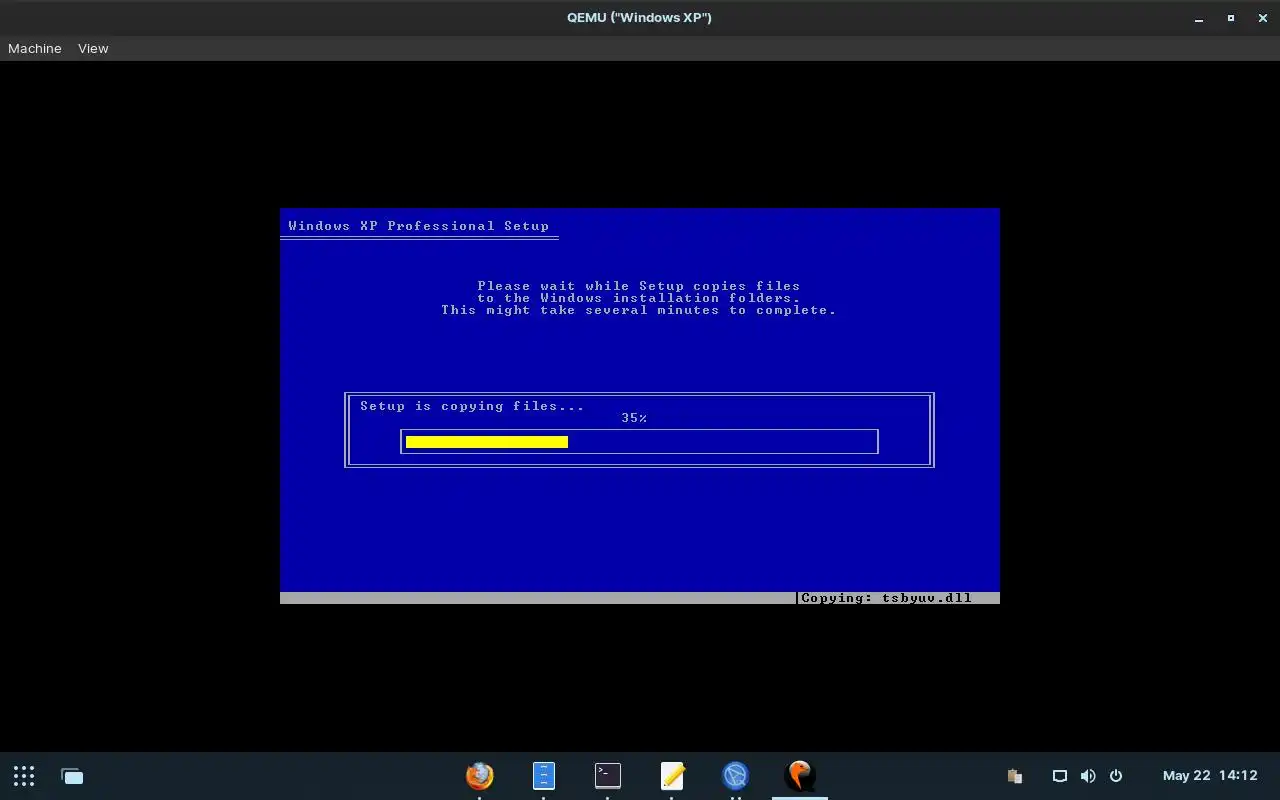Image resolution: width=1280 pixels, height=800 pixels.
Task: Open the applications grid launcher
Action: pos(24,776)
